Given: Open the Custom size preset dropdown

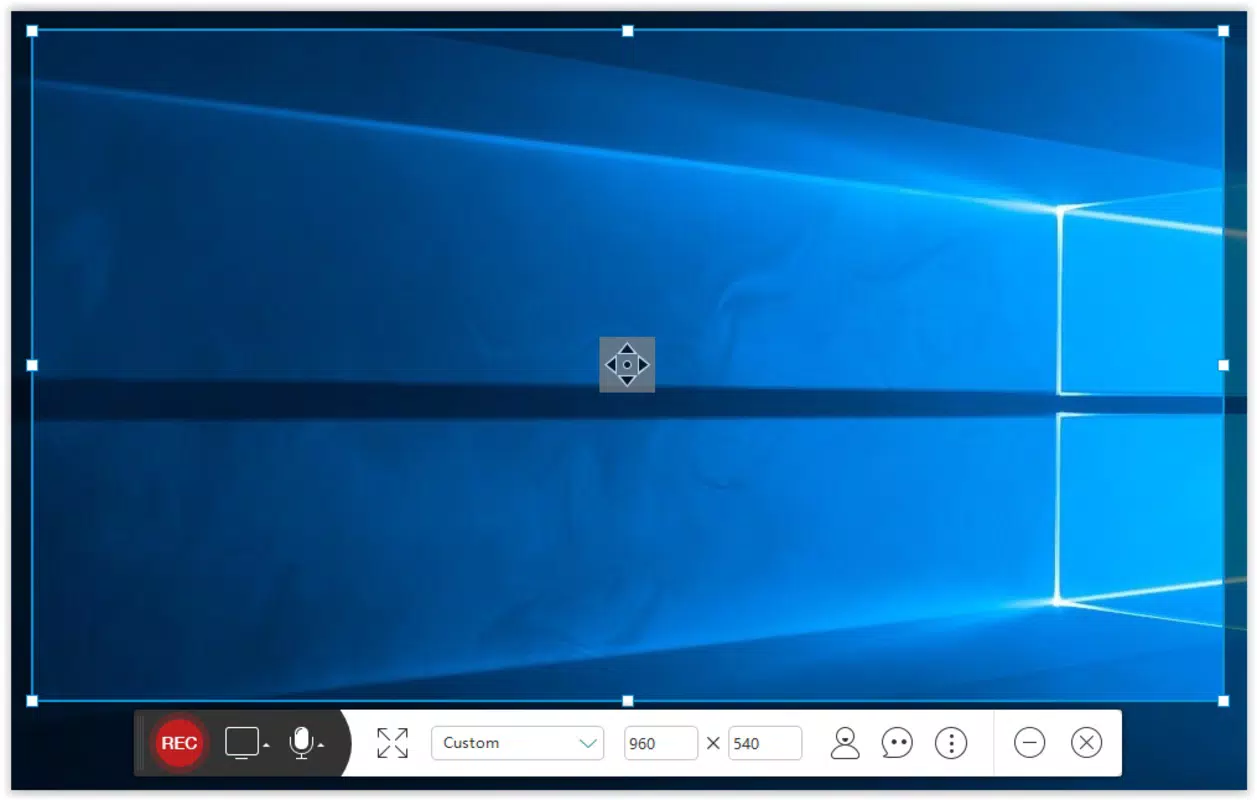Looking at the screenshot, I should coord(517,743).
